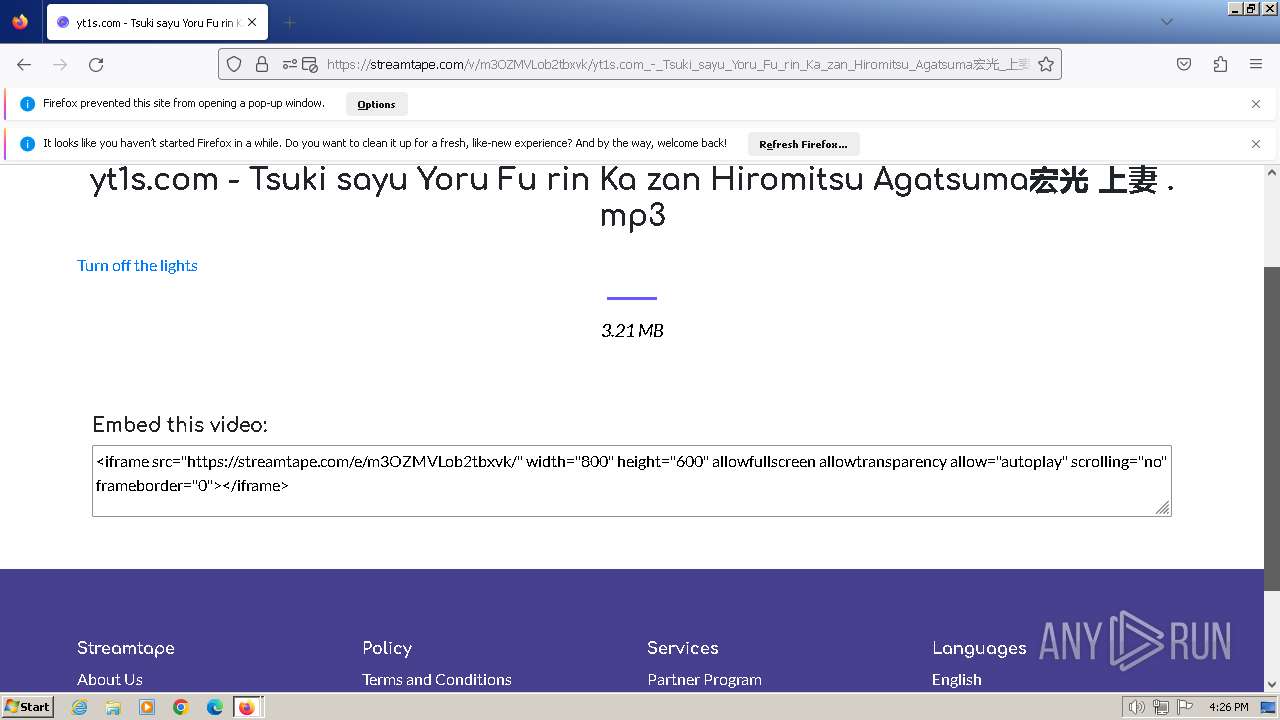This screenshot has height=720, width=1280.
Task: Open the media player taskbar icon
Action: click(147, 707)
